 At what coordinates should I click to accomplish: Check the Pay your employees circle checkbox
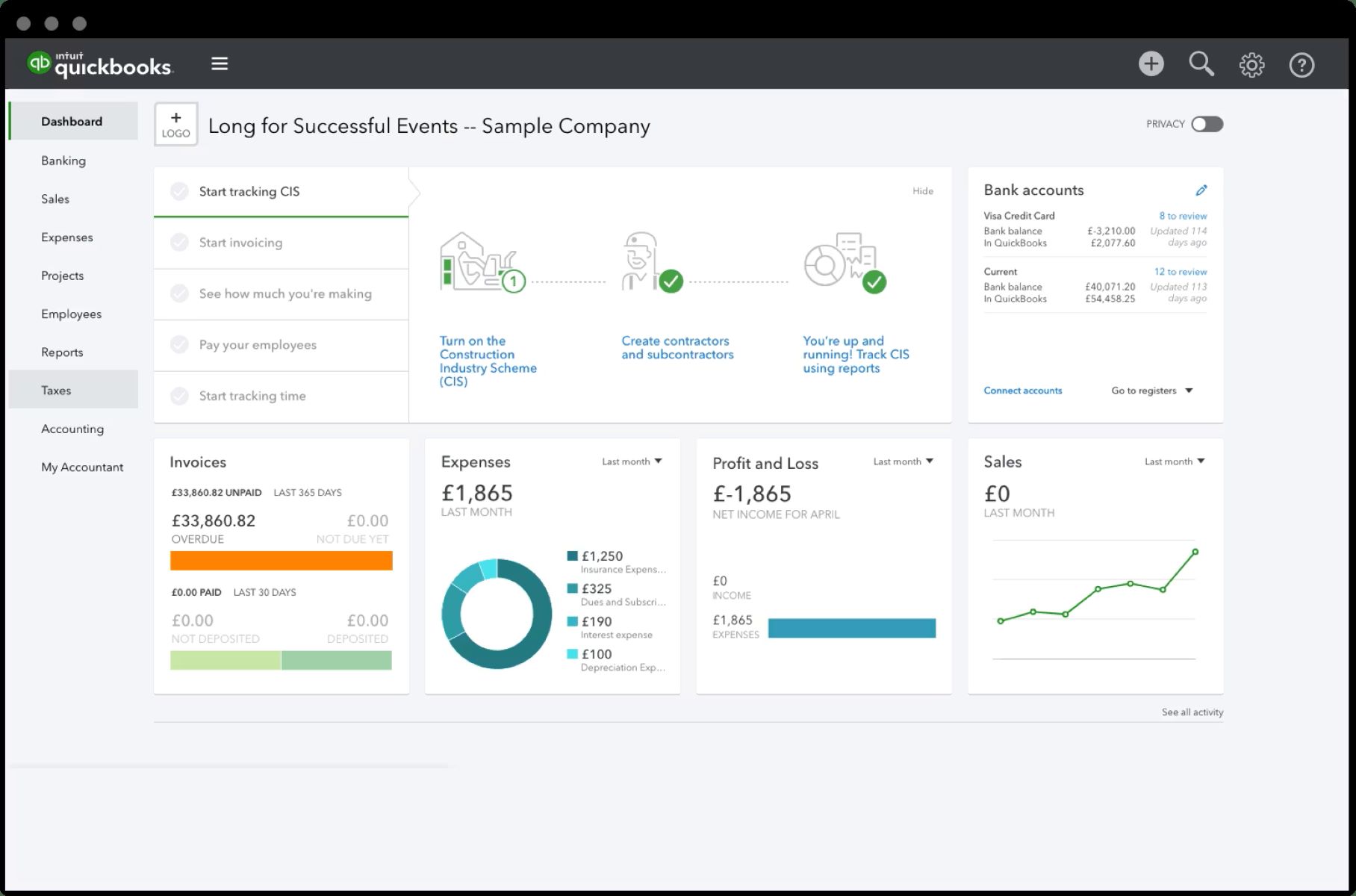click(179, 345)
